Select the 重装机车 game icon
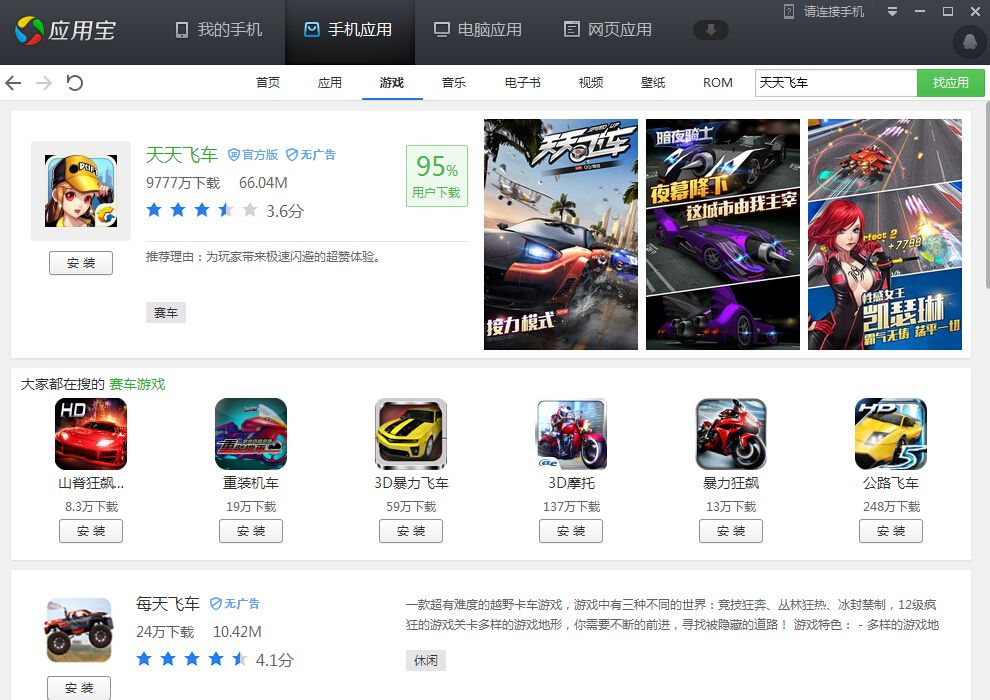This screenshot has height=700, width=990. (251, 434)
